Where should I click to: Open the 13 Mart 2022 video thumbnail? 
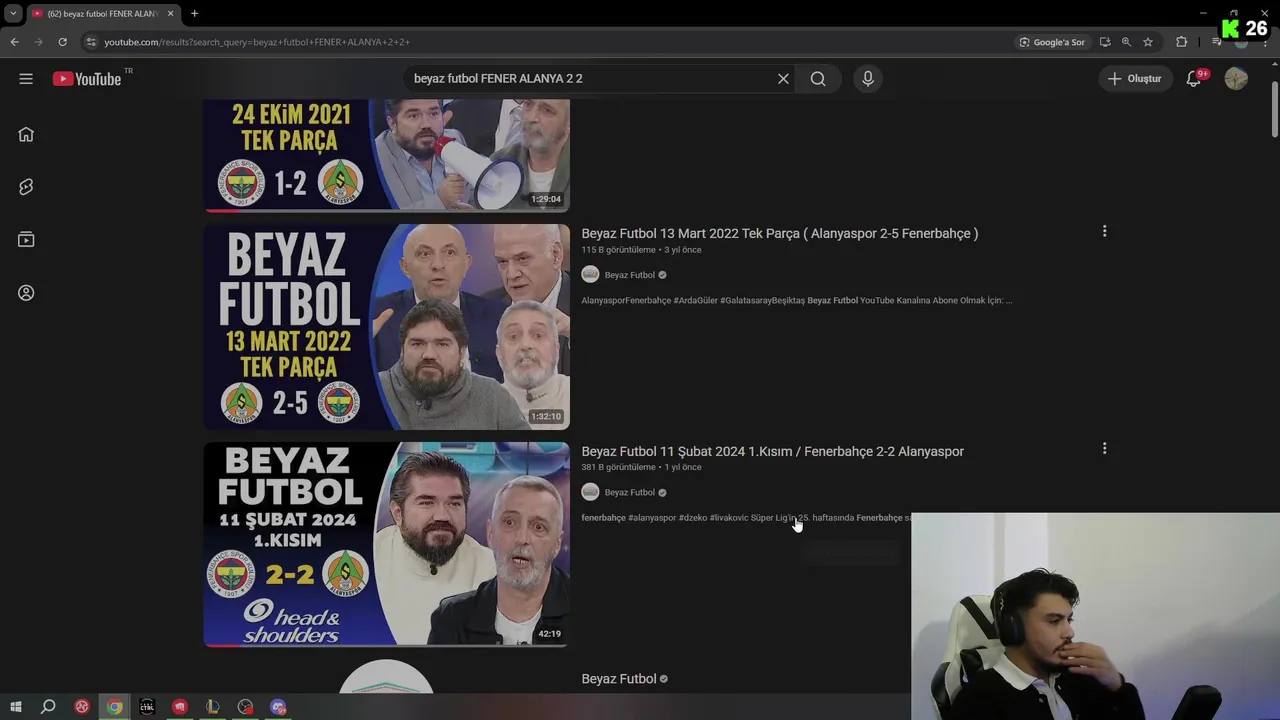coord(387,327)
